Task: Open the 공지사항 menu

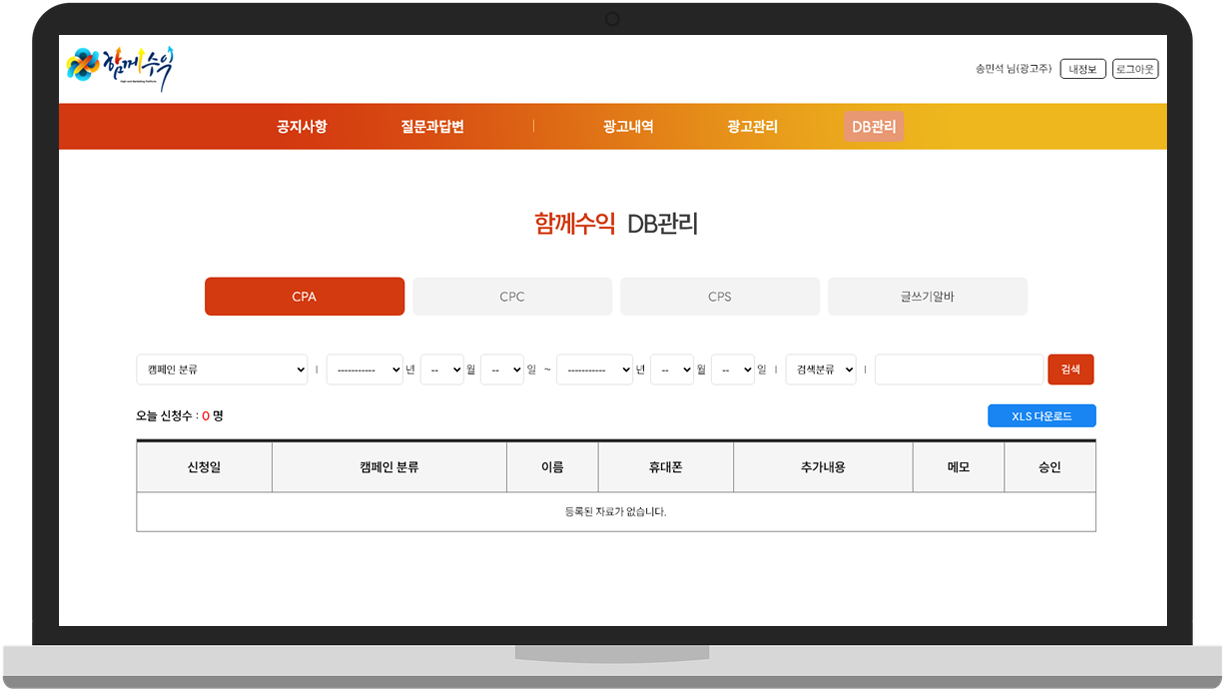Action: [302, 127]
